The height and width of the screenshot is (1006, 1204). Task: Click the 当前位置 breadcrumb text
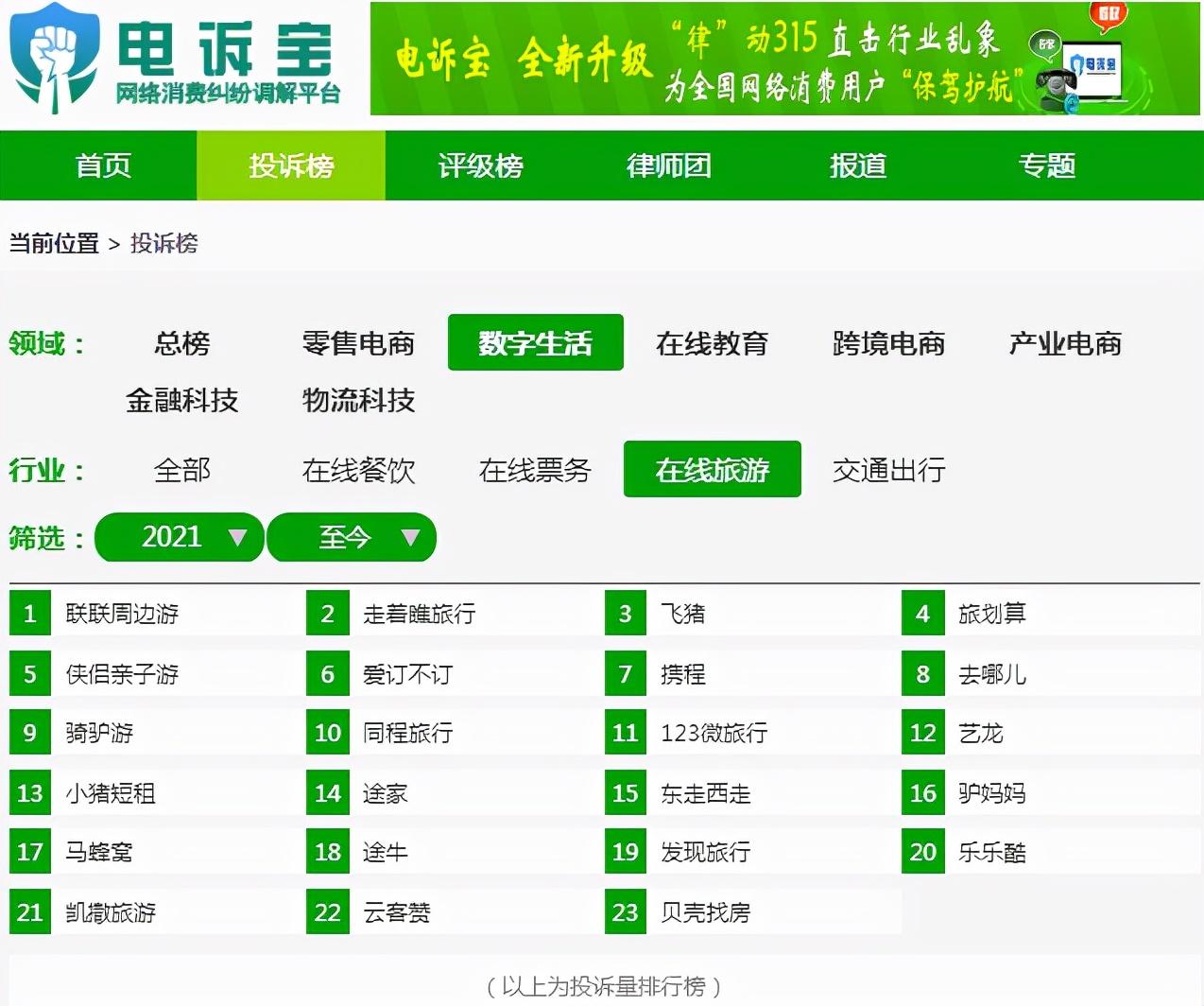click(x=54, y=243)
